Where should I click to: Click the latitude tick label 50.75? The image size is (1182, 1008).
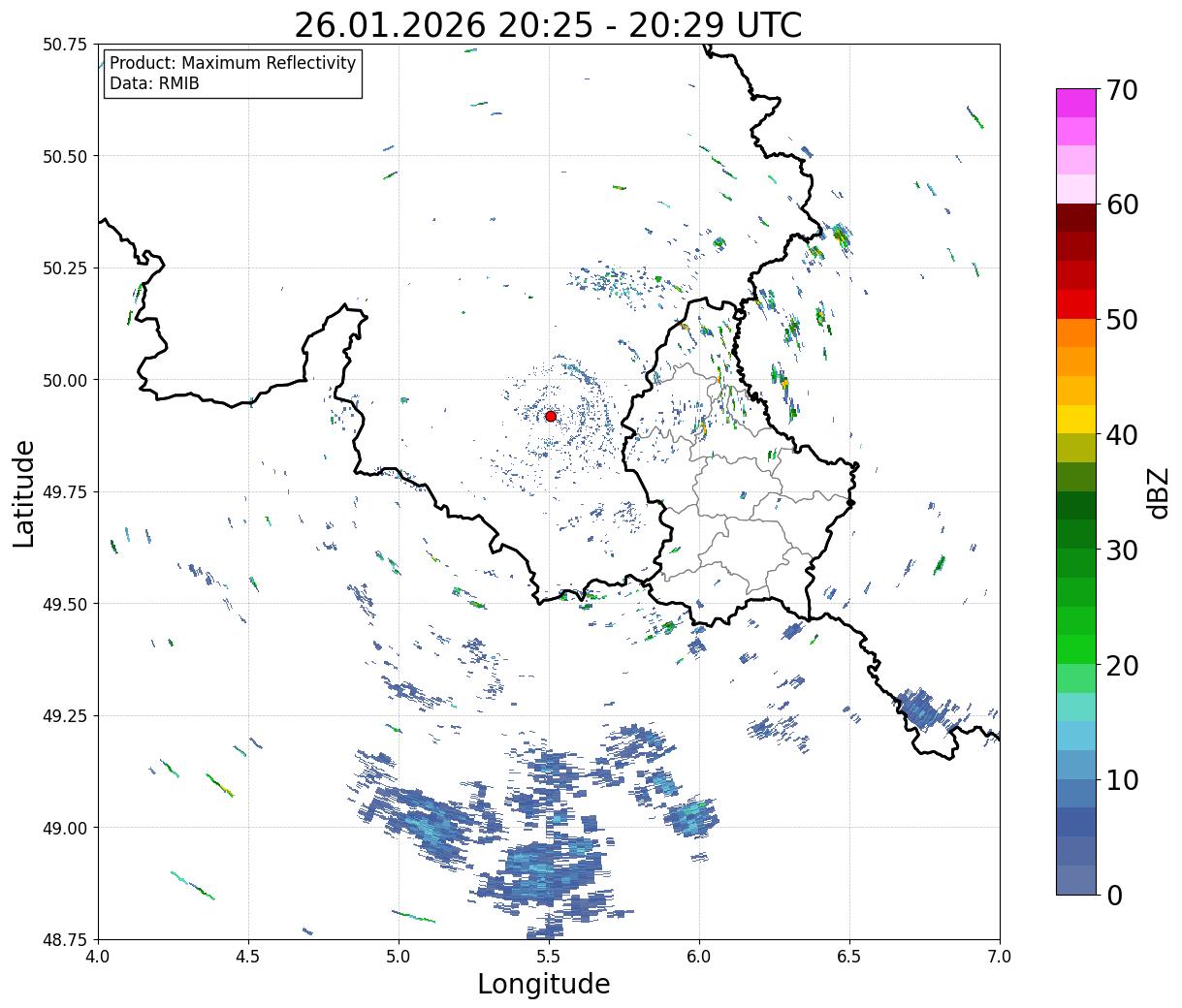(x=65, y=45)
